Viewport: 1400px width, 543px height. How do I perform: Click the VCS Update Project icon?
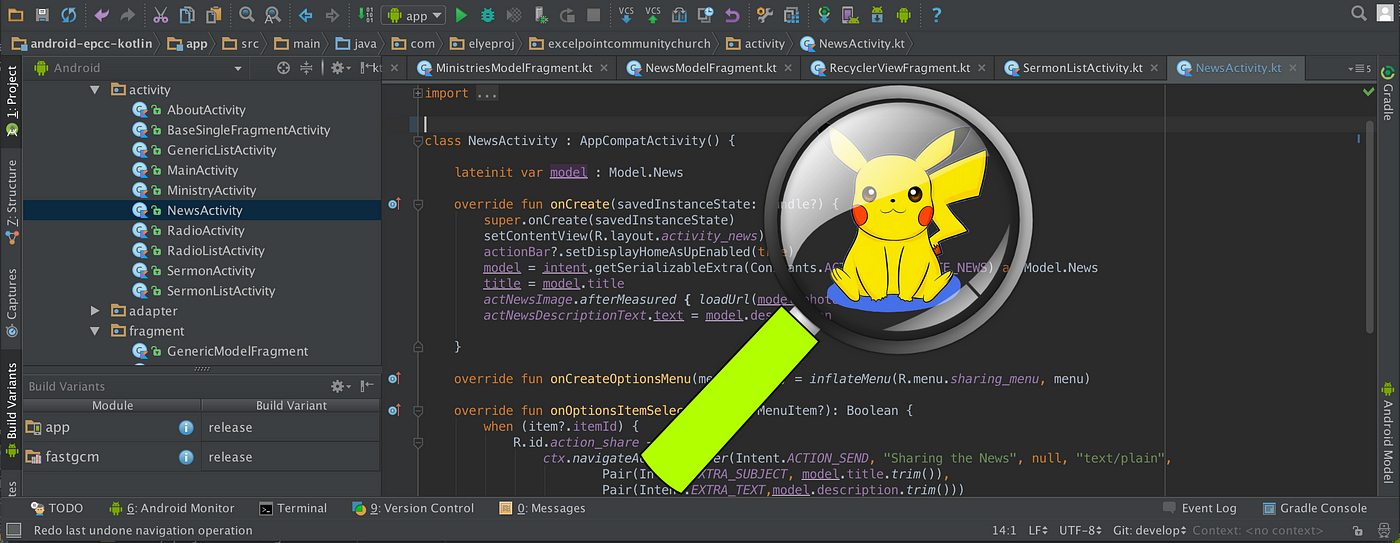[626, 14]
